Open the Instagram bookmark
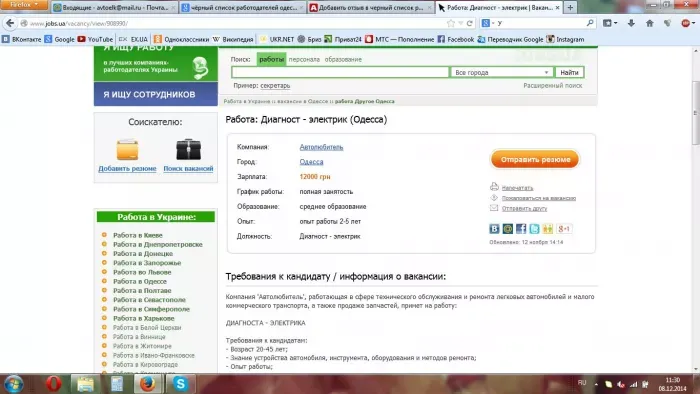Viewport: 700px width, 394px height. [565, 39]
